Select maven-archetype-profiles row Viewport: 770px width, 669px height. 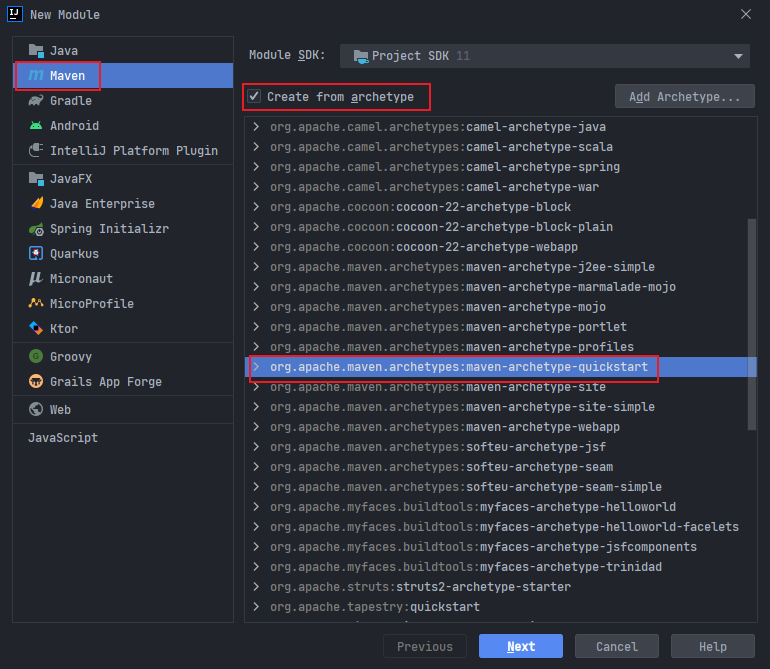point(500,347)
